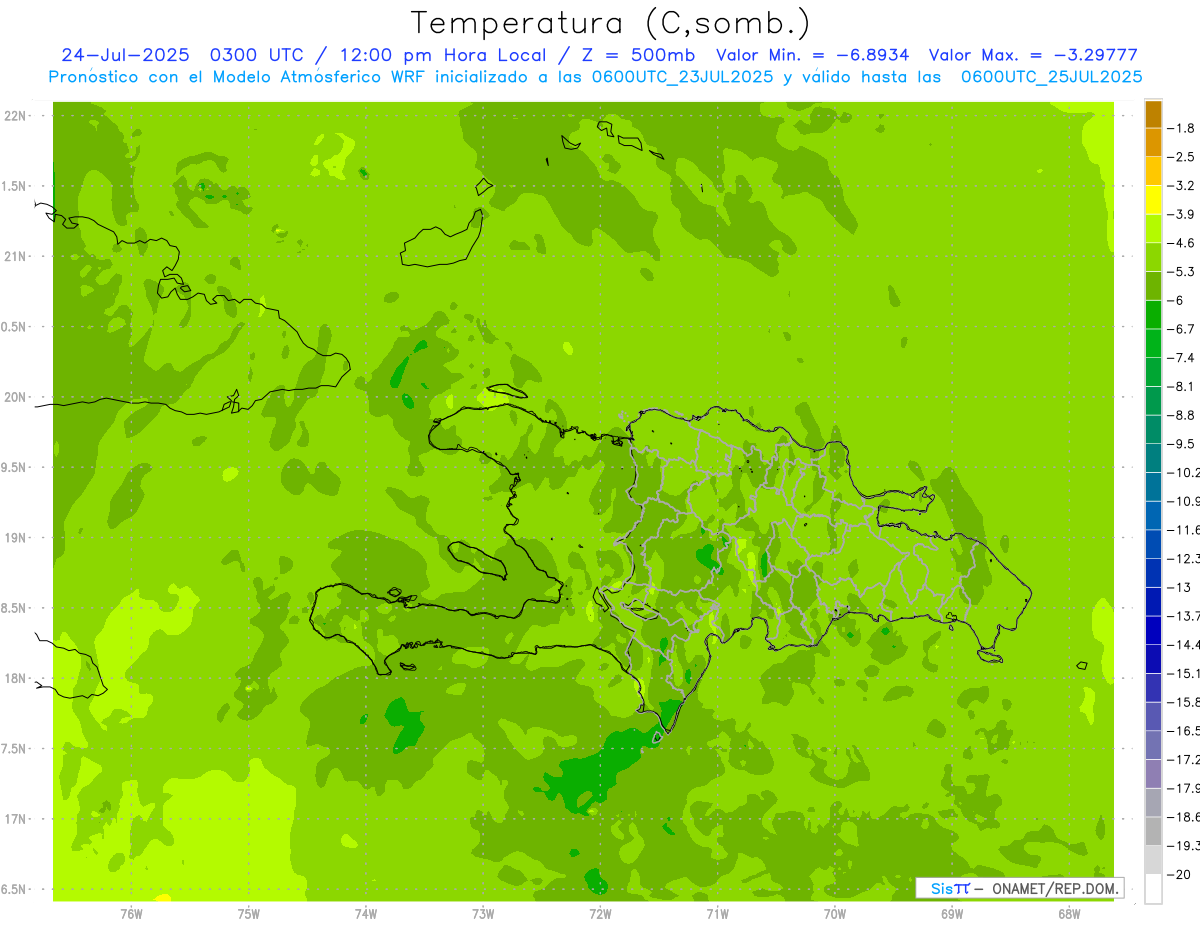Screen dimensions: 1200x927
Task: Click the "75W" longitude label
Action: (x=248, y=914)
